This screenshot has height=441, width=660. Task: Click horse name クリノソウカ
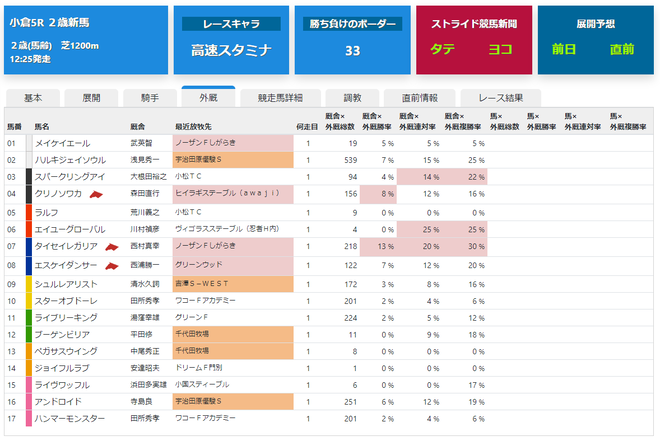pyautogui.click(x=58, y=194)
